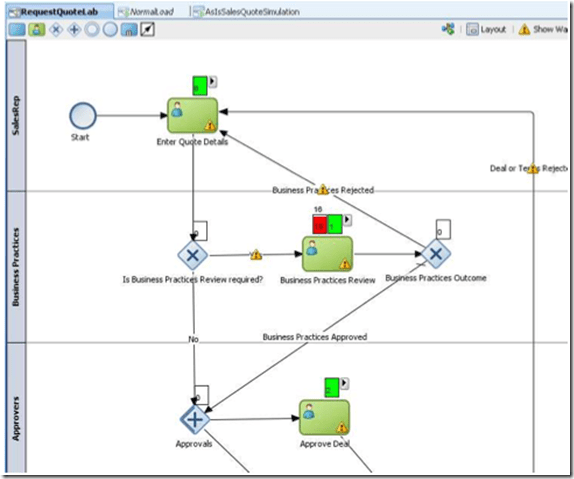Select the blue measurement mark toolbar tool

[129, 30]
